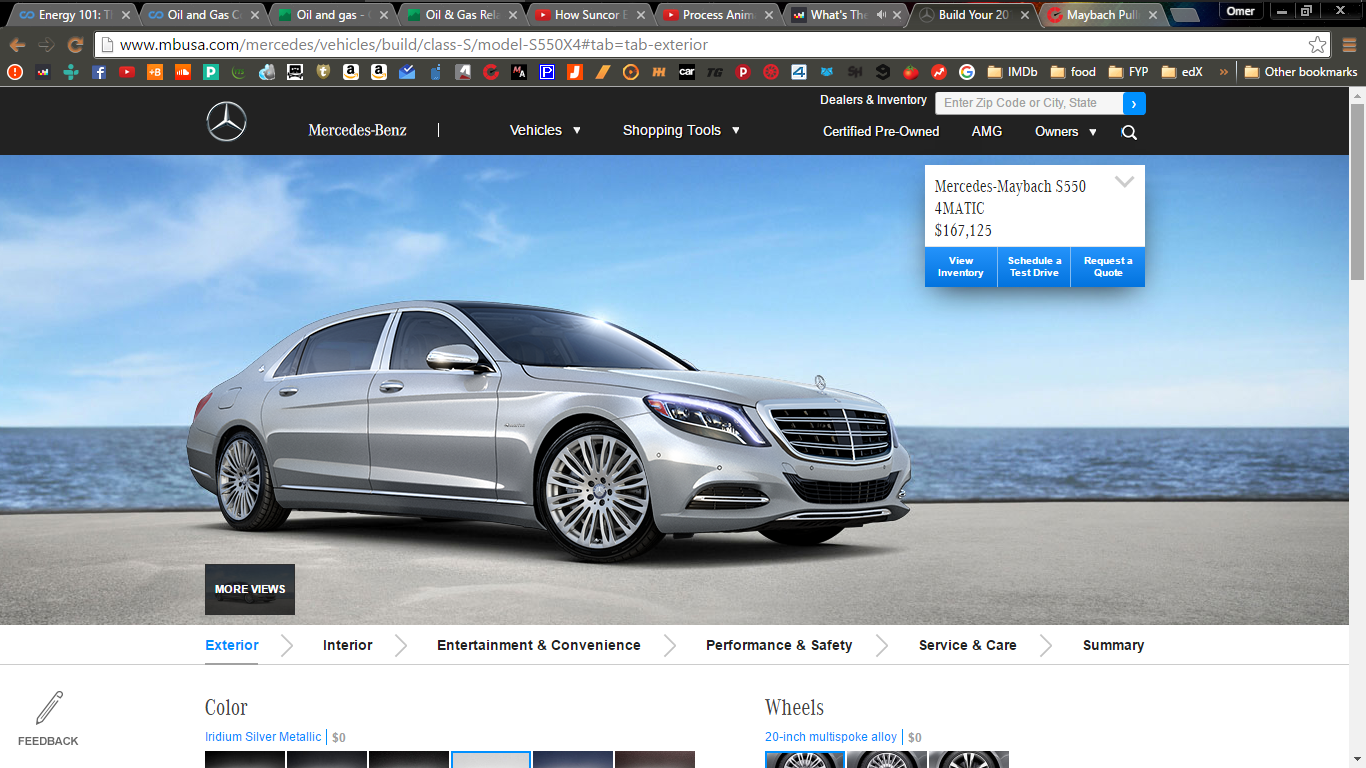Screen dimensions: 1366x768
Task: Open the blue P parking bookmark icon
Action: [547, 72]
